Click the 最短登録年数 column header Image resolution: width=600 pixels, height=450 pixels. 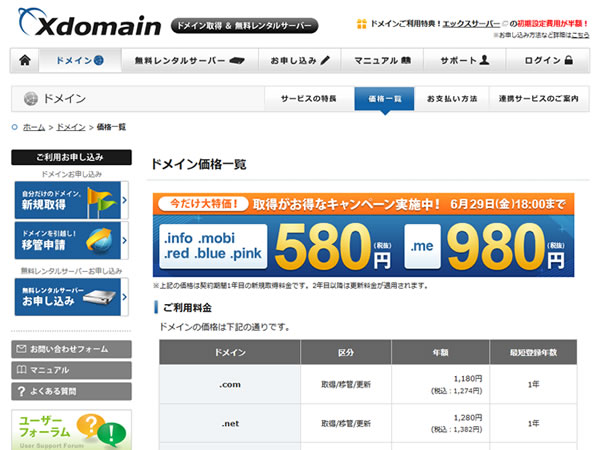click(x=533, y=352)
